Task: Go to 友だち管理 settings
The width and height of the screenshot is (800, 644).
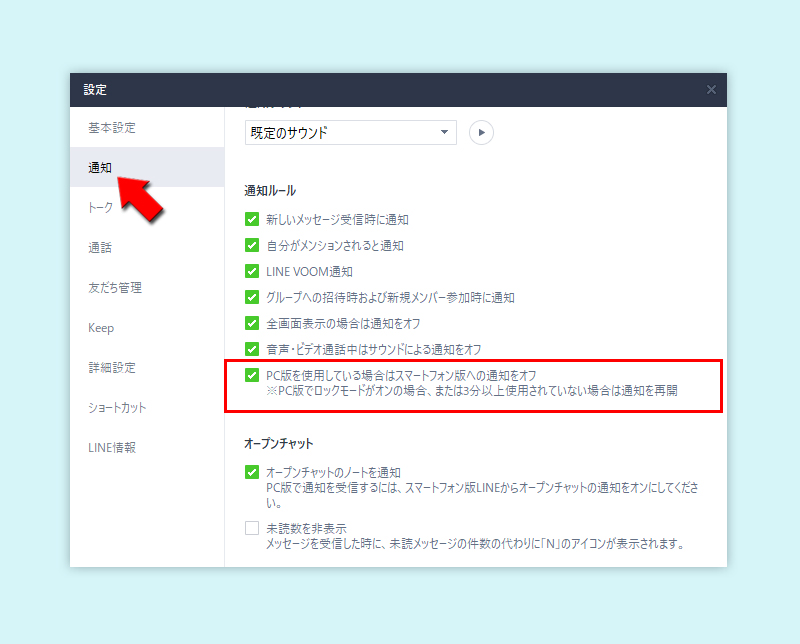Action: click(x=109, y=287)
